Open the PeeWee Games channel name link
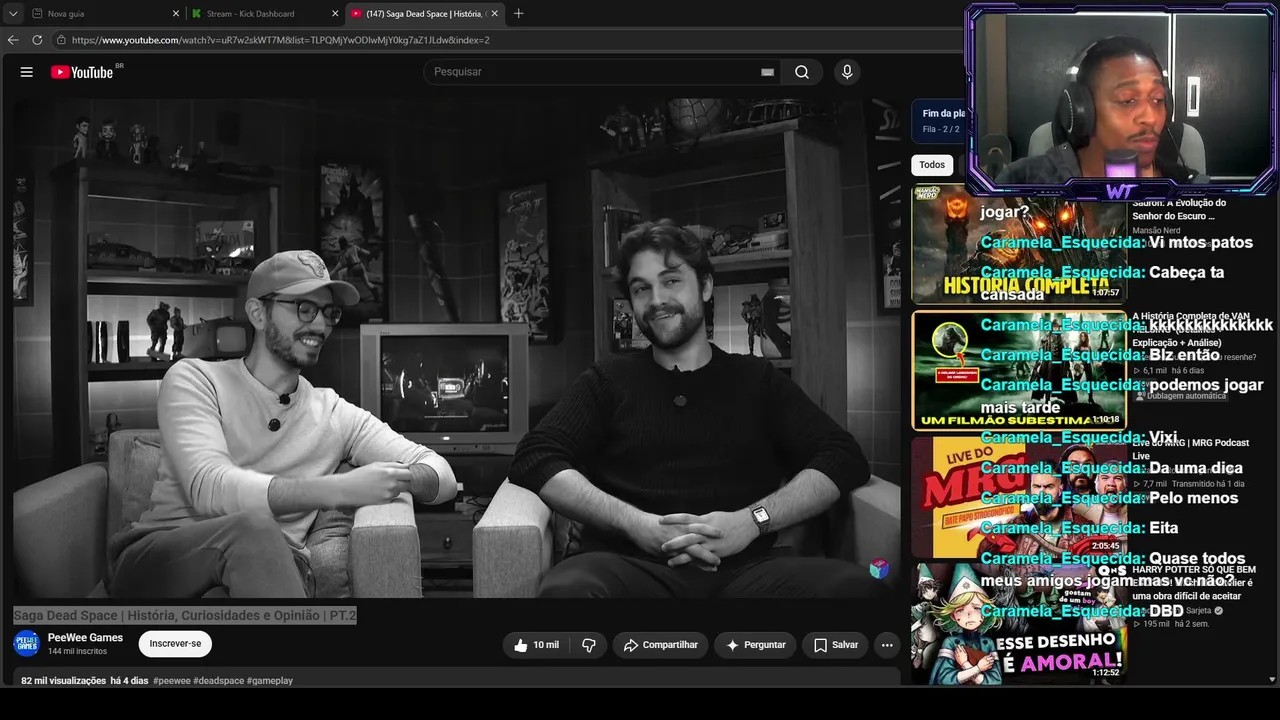Image resolution: width=1280 pixels, height=720 pixels. (x=85, y=638)
